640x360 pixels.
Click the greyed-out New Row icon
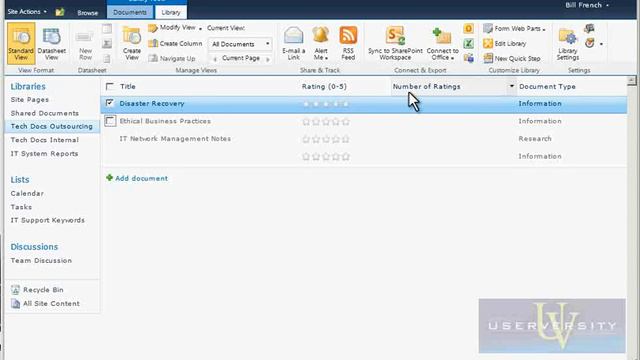pos(85,37)
